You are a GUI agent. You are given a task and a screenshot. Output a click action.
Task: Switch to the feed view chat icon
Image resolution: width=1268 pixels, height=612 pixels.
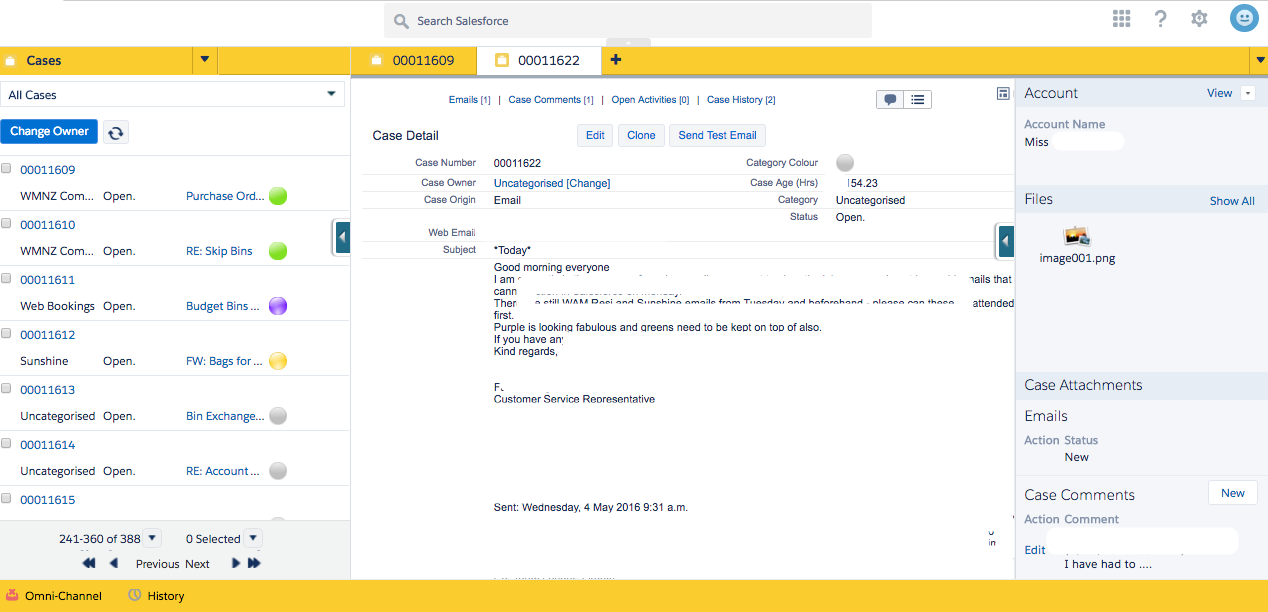tap(889, 99)
